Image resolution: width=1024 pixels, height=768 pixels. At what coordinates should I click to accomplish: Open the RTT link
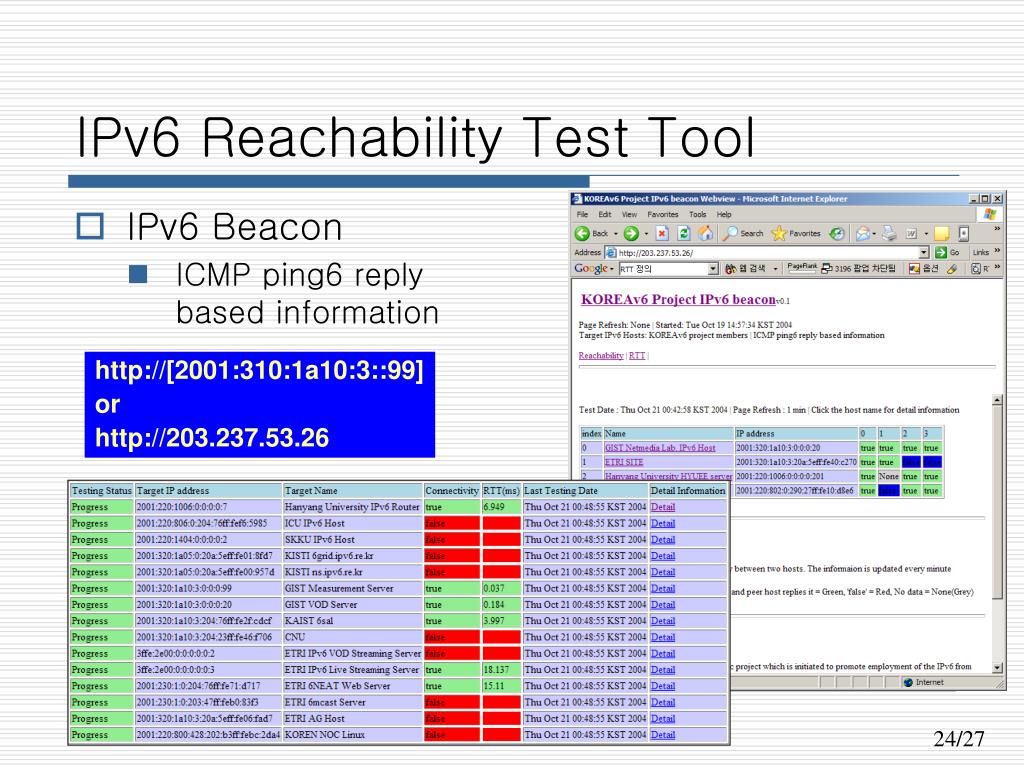pos(637,356)
